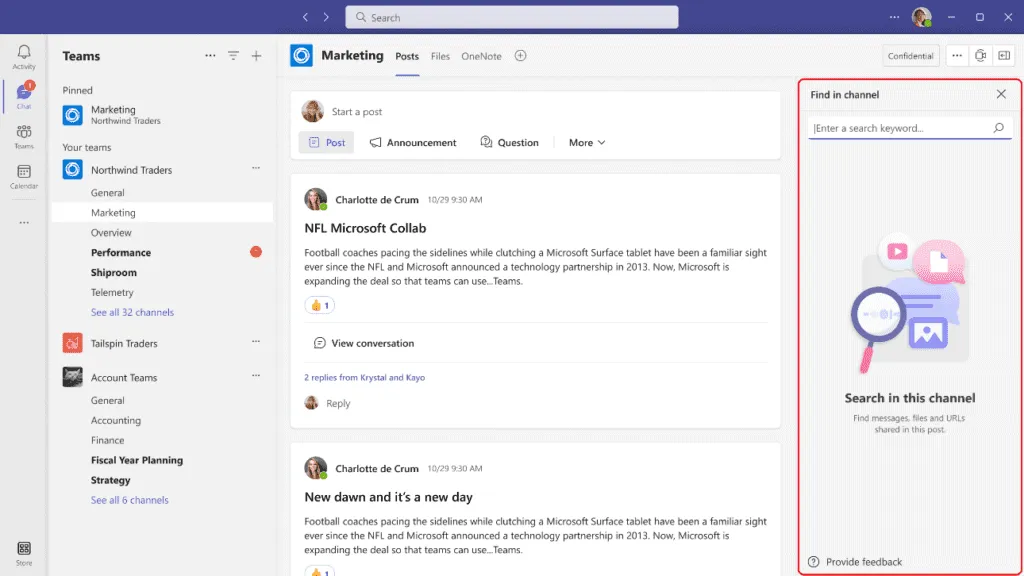Image resolution: width=1024 pixels, height=576 pixels.
Task: Open the Calendar from the left rail
Action: pyautogui.click(x=22, y=174)
